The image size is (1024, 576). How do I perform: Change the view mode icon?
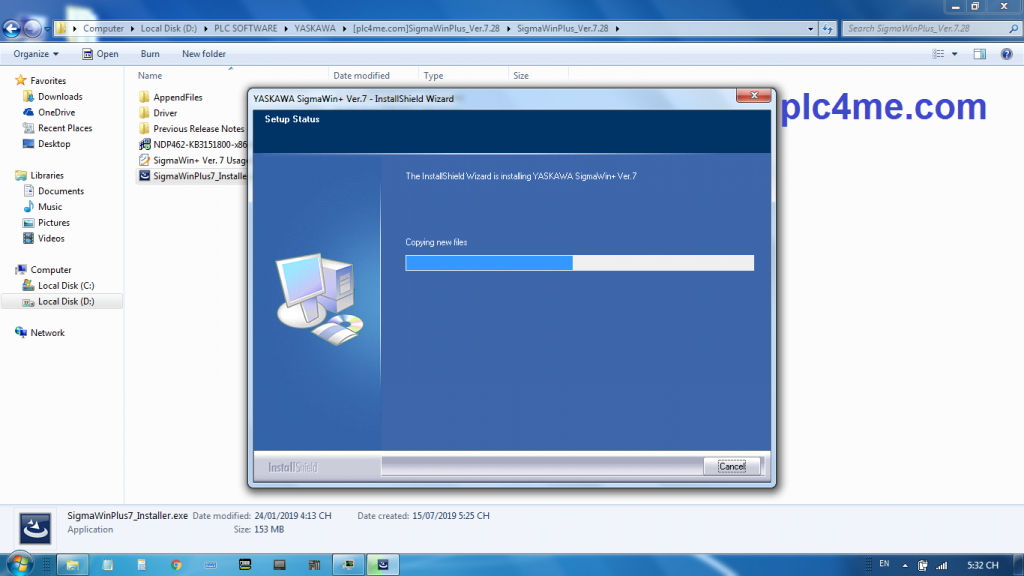[x=938, y=54]
